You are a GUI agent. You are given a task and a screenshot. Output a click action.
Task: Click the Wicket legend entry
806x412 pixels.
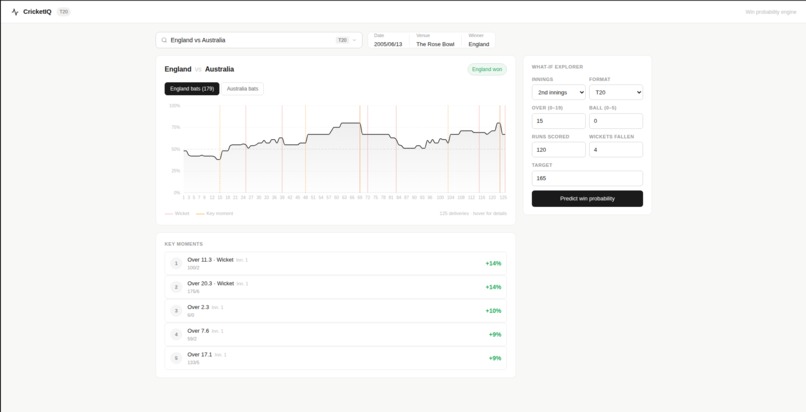(x=177, y=213)
